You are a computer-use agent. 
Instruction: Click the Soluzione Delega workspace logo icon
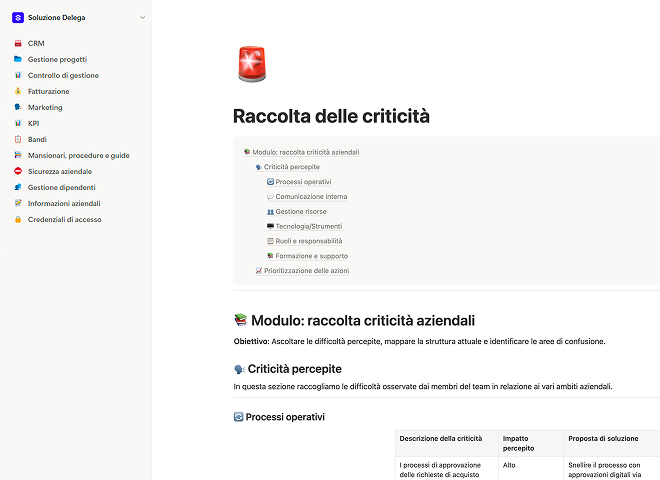[18, 18]
